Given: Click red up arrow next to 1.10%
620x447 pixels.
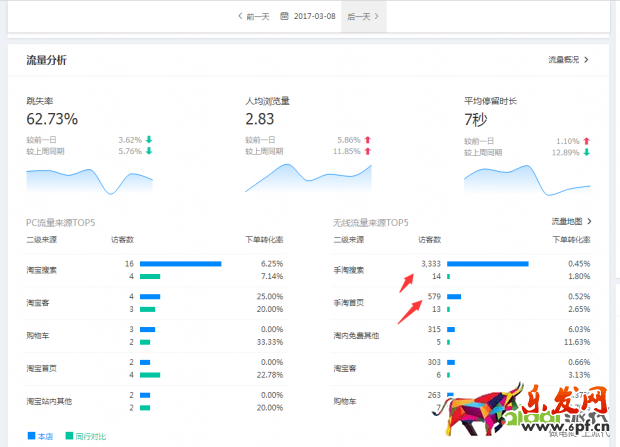Looking at the screenshot, I should 586,141.
